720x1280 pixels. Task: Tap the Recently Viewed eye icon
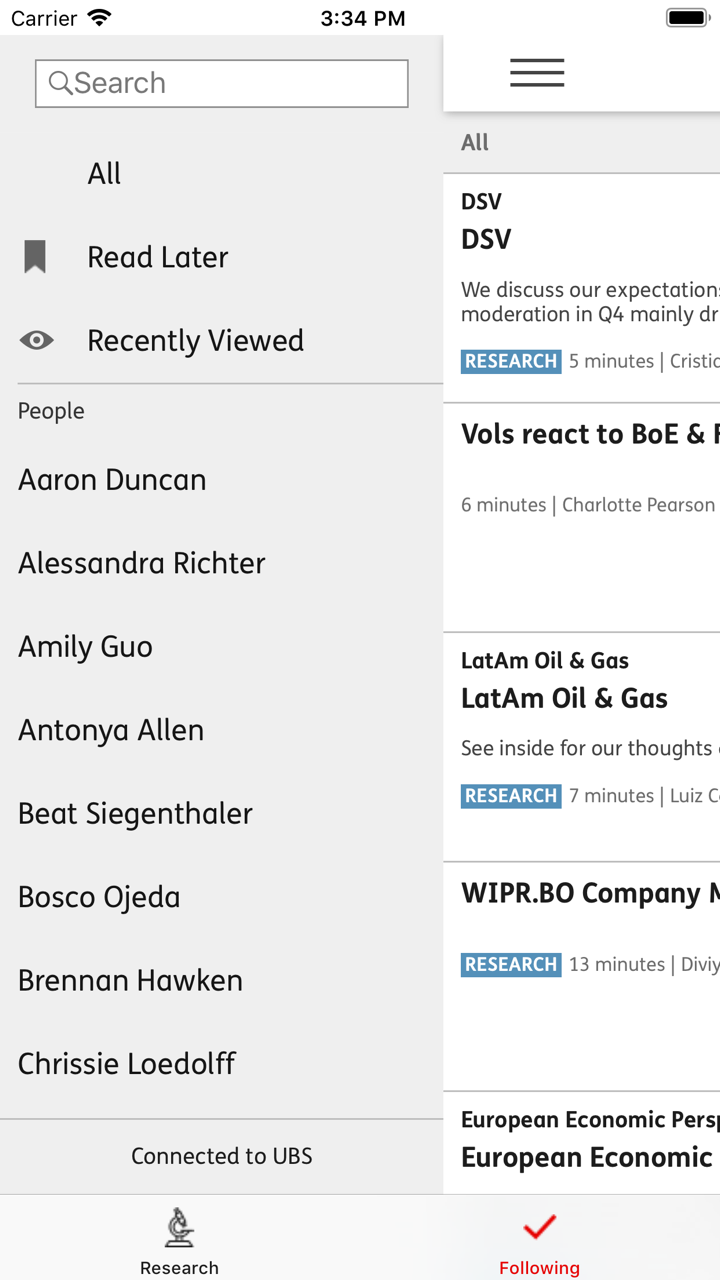(37, 340)
